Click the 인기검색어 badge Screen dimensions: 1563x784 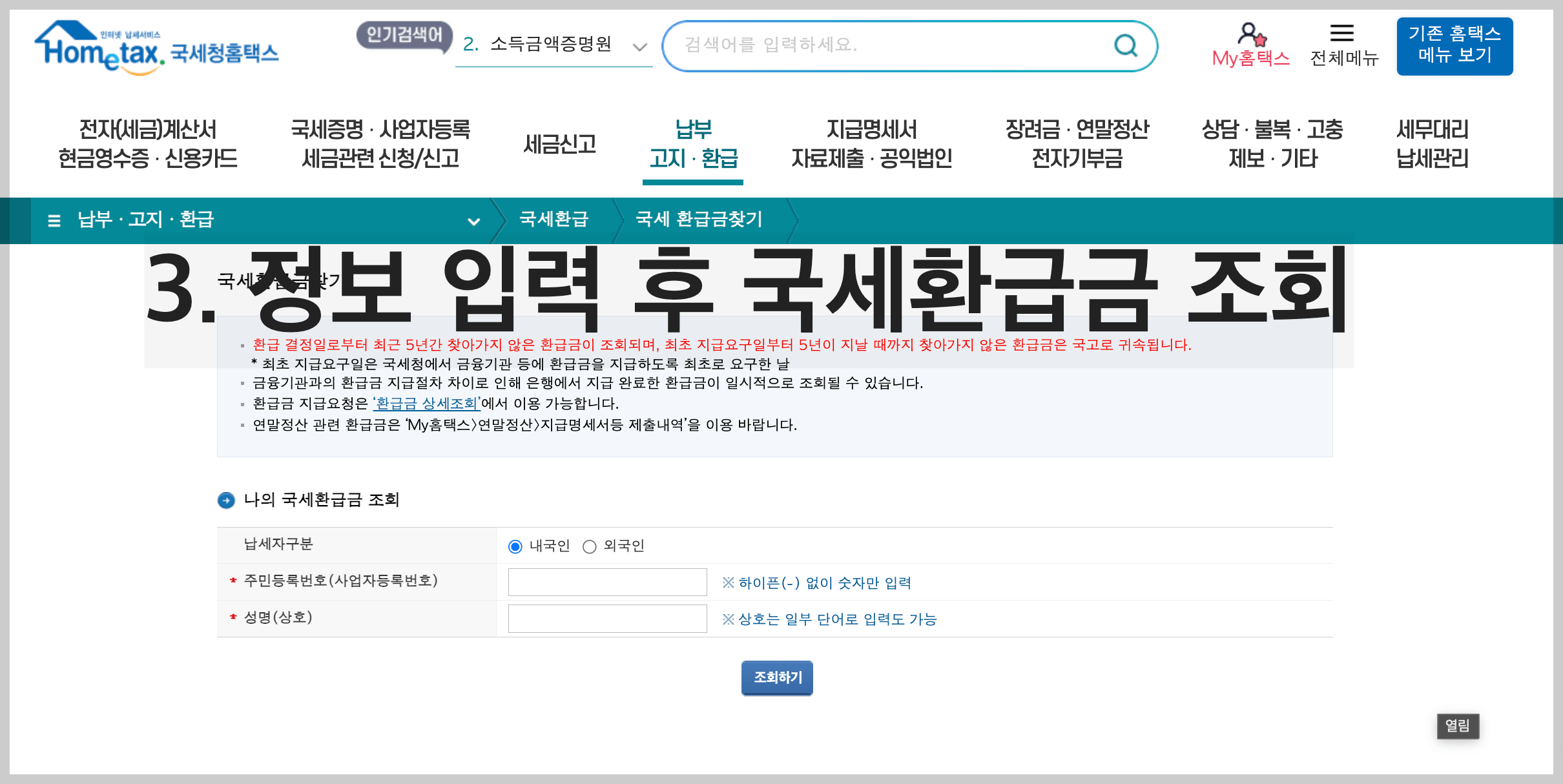click(x=404, y=35)
